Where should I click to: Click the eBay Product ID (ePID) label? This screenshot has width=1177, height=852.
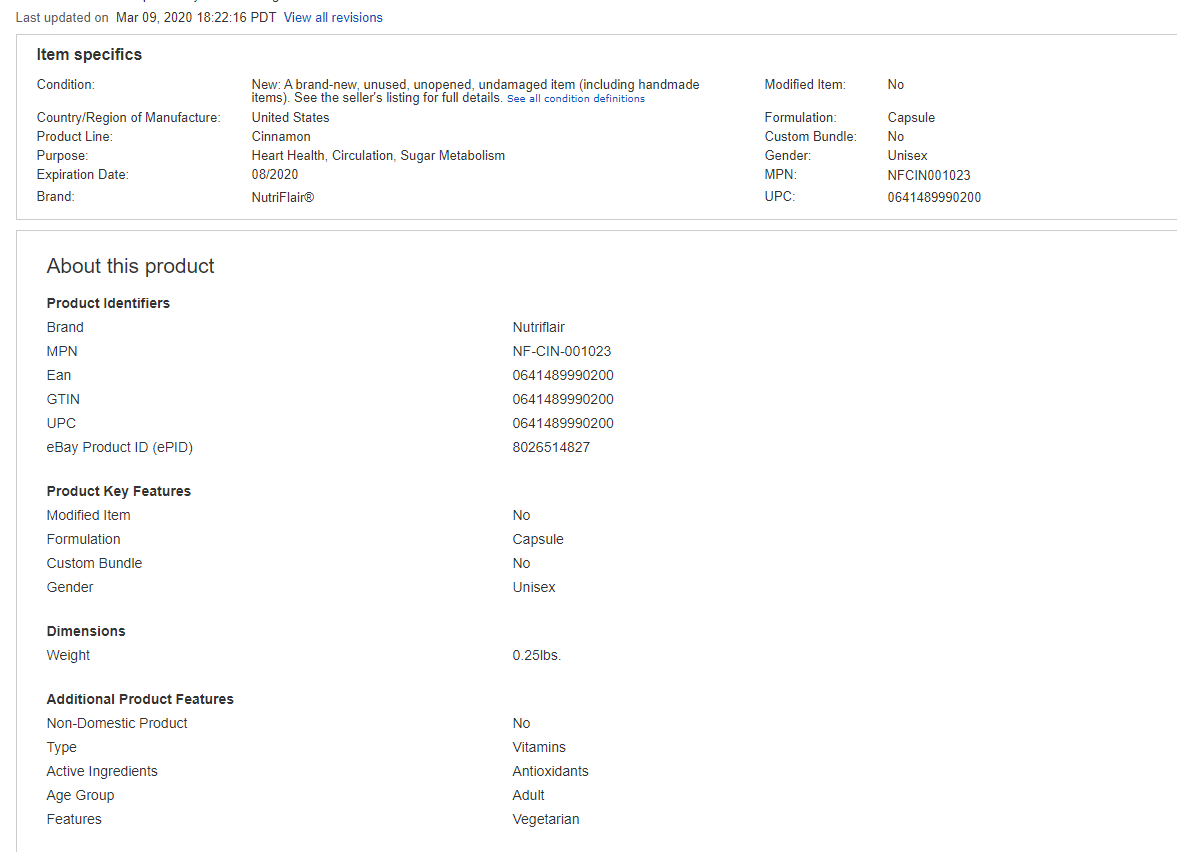coord(119,447)
